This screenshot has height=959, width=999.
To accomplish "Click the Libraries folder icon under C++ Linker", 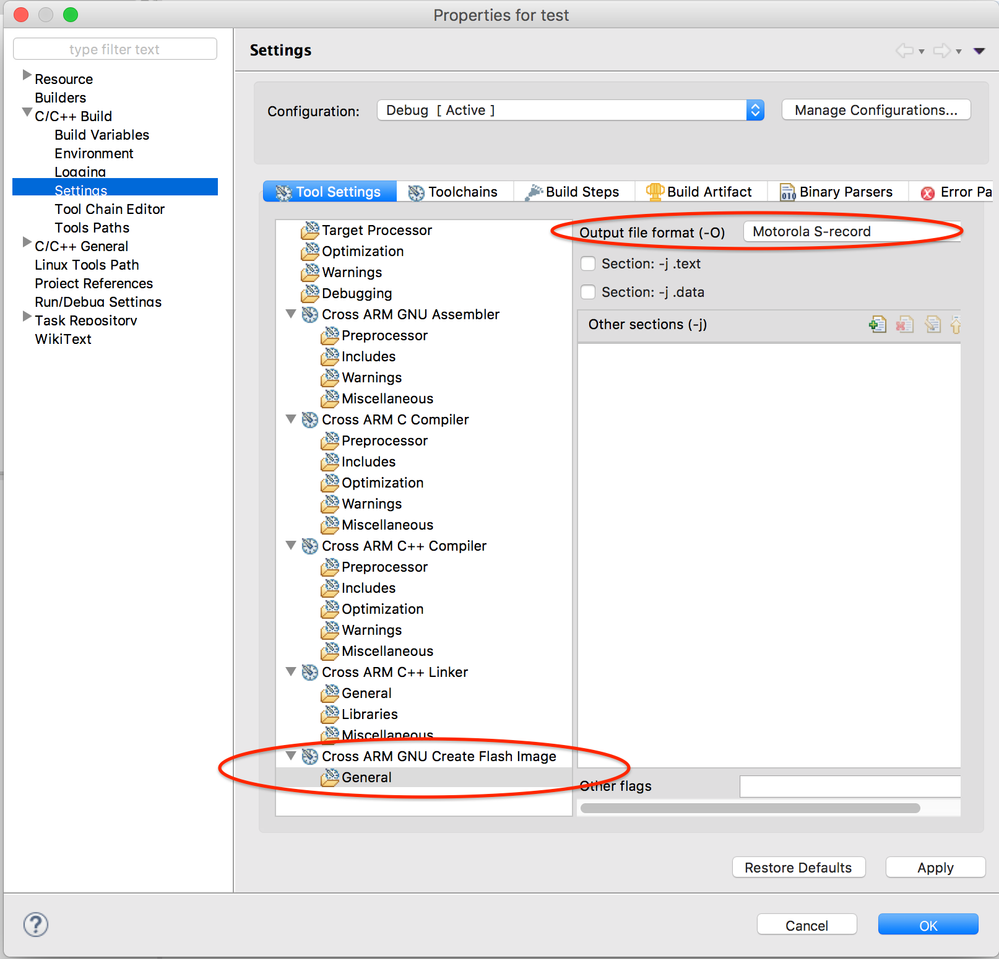I will [x=329, y=714].
